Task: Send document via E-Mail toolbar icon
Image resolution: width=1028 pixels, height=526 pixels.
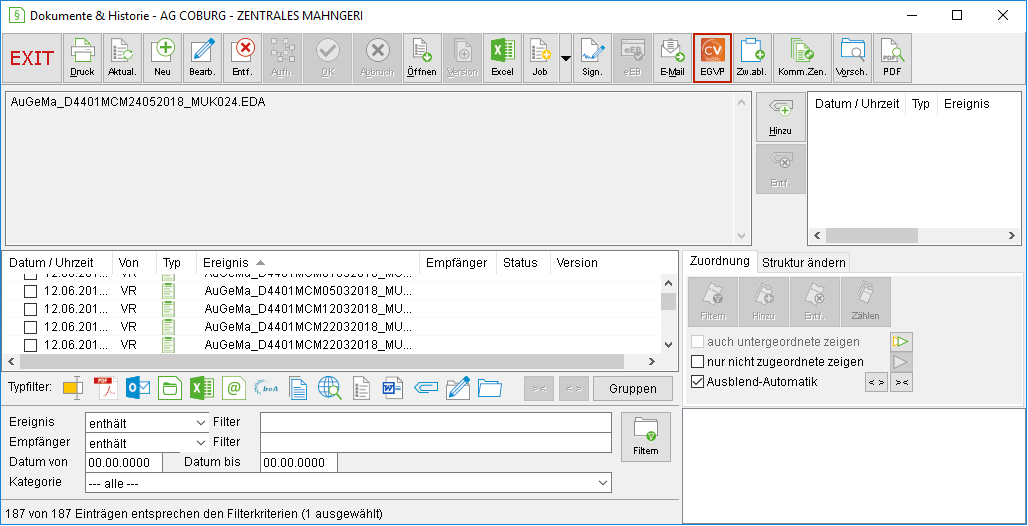Action: tap(672, 58)
